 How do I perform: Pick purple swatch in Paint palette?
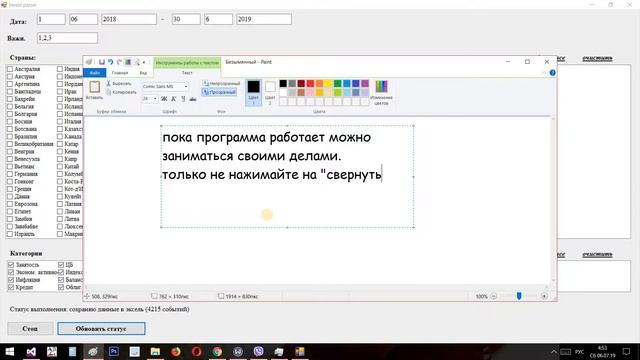pos(365,84)
